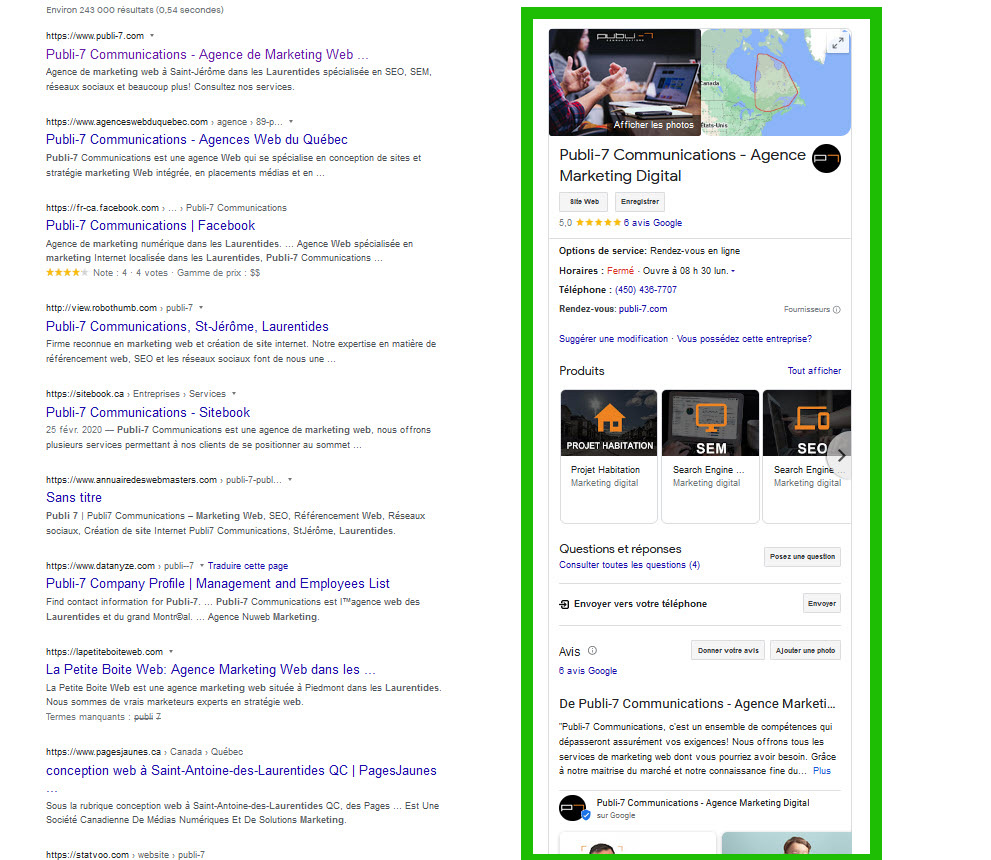Click the Fournisseurs label
The height and width of the screenshot is (860, 991).
(x=806, y=310)
